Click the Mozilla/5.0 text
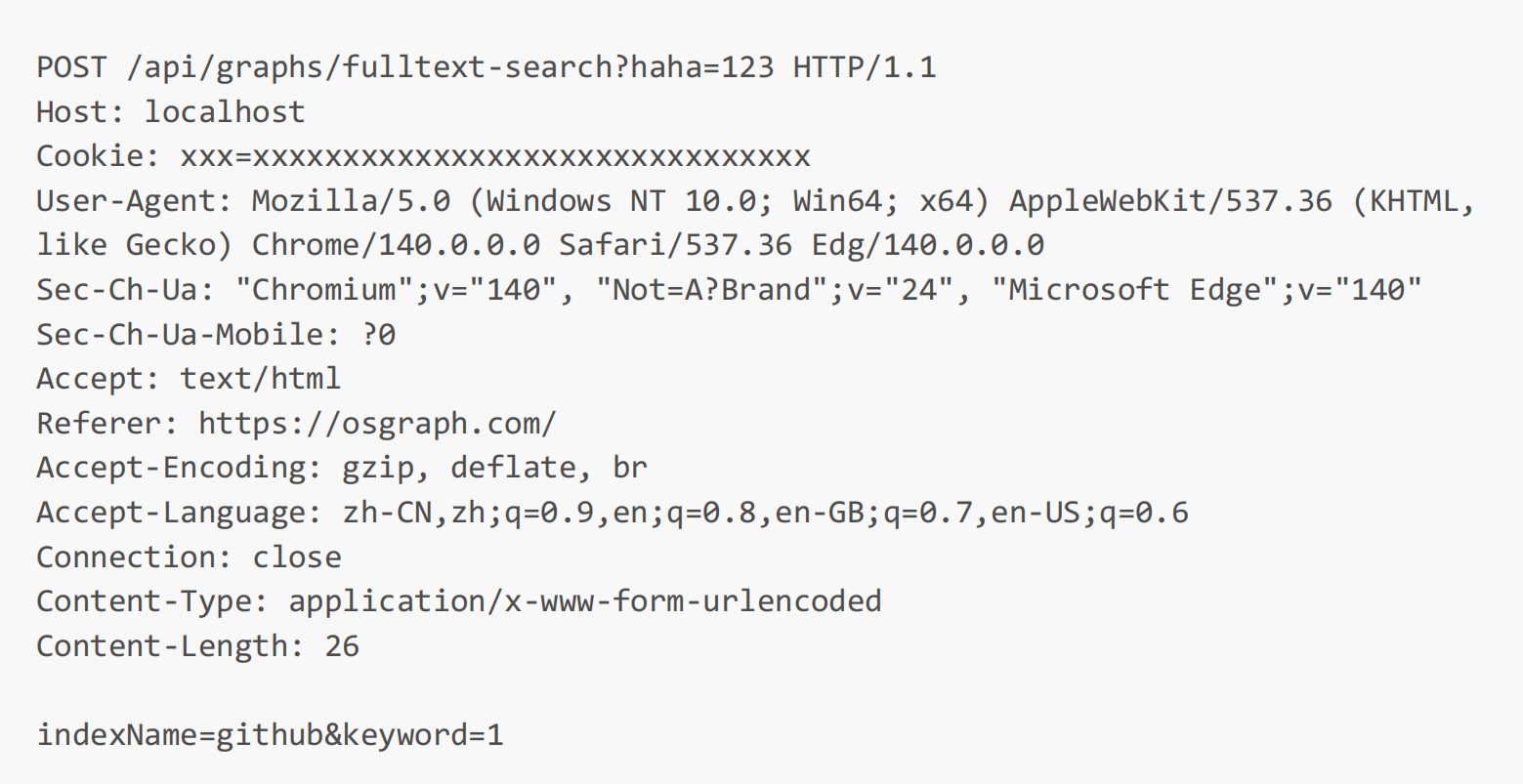Screen dimensions: 1523x784 click(x=351, y=201)
